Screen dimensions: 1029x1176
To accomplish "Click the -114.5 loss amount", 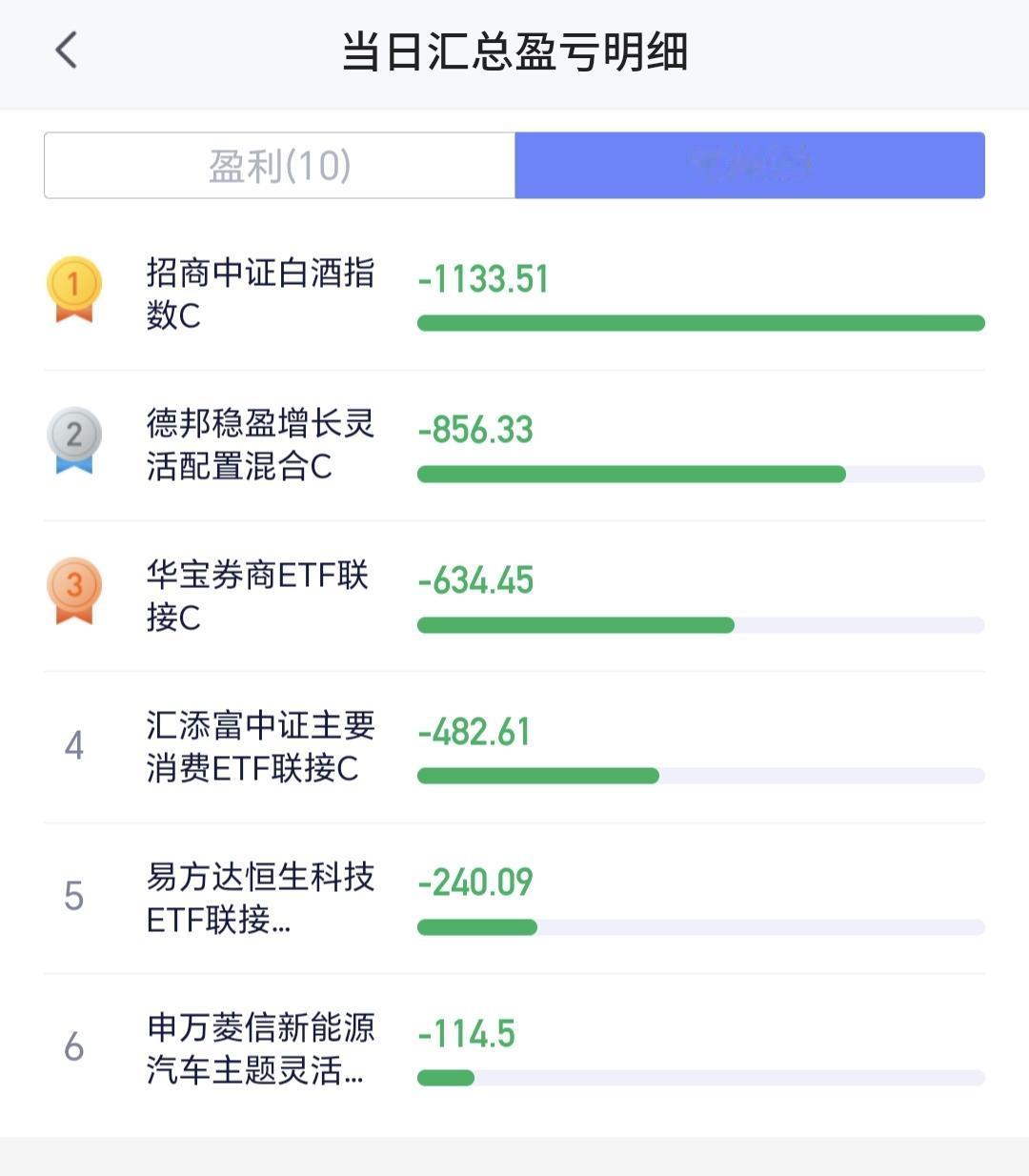I will coord(466,1033).
